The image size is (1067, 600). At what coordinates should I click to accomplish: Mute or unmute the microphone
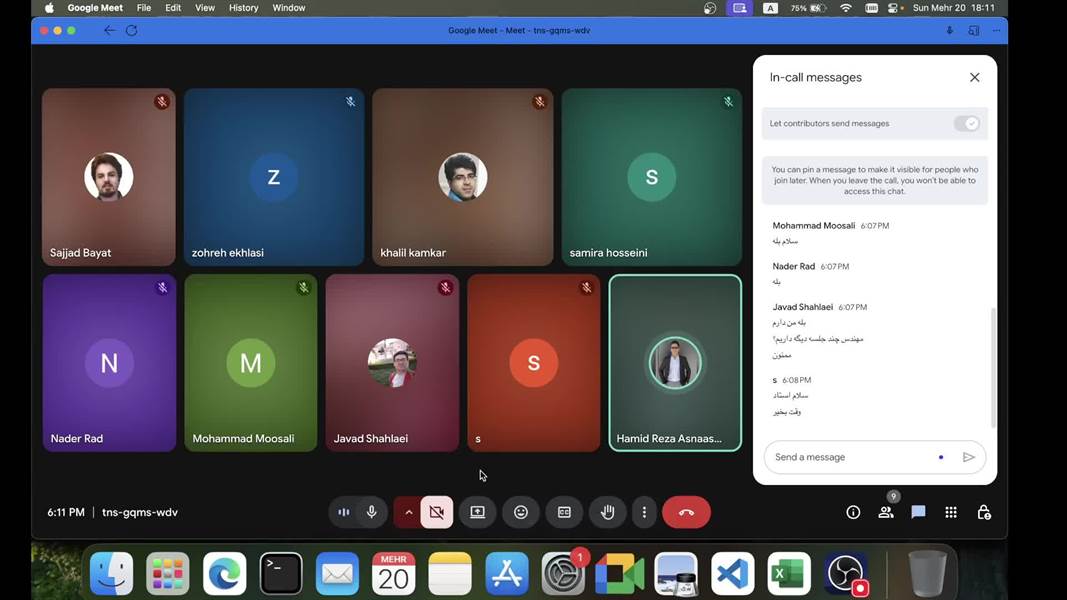click(x=371, y=512)
